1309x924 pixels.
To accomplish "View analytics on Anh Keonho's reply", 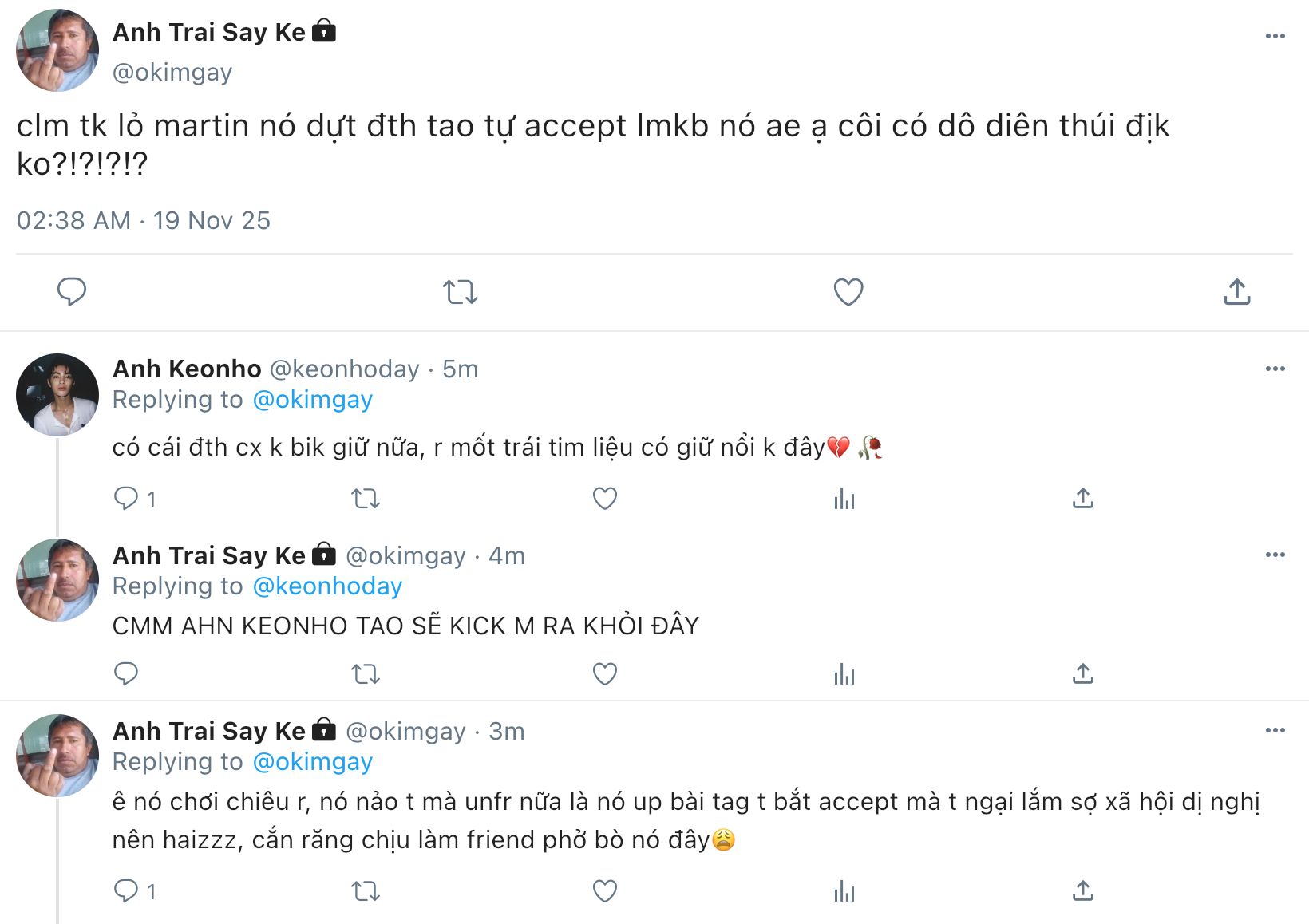I will coord(844,499).
